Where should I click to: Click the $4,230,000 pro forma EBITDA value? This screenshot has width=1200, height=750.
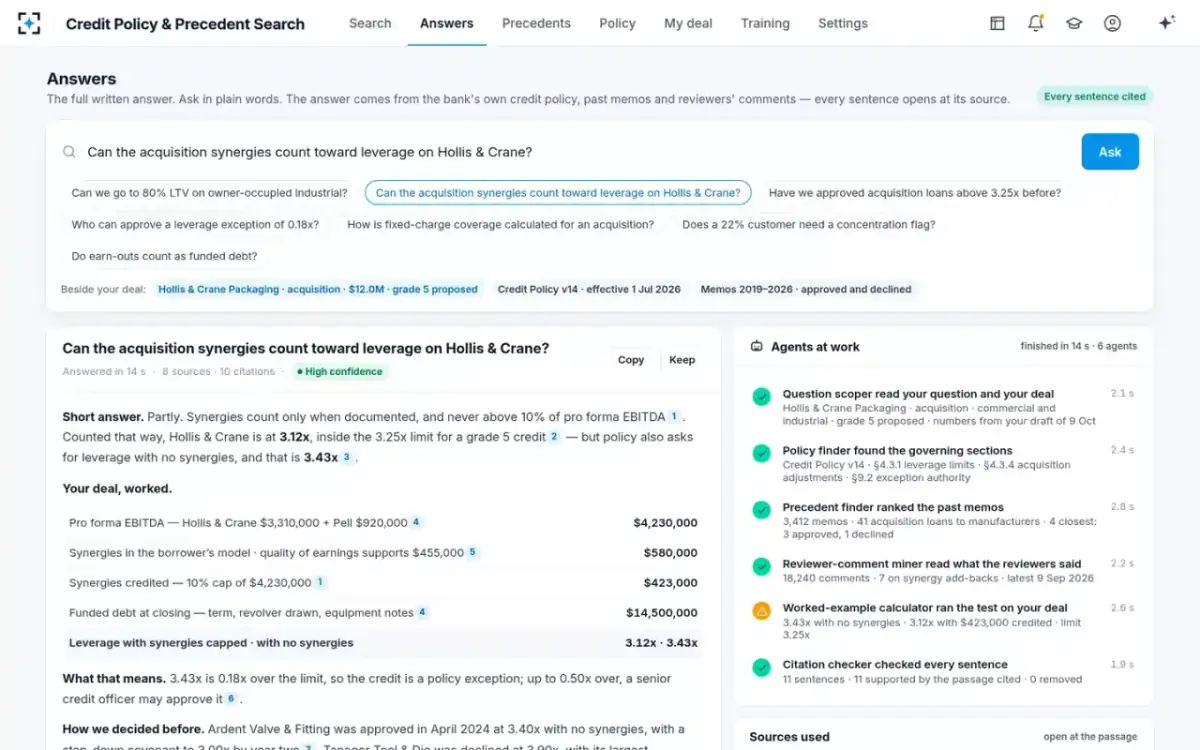click(665, 522)
